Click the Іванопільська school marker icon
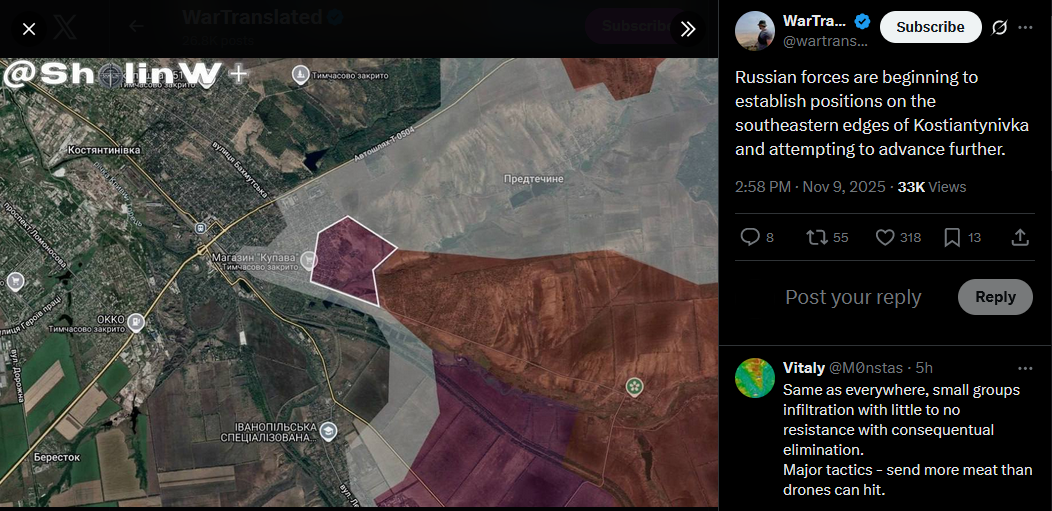 [x=328, y=431]
